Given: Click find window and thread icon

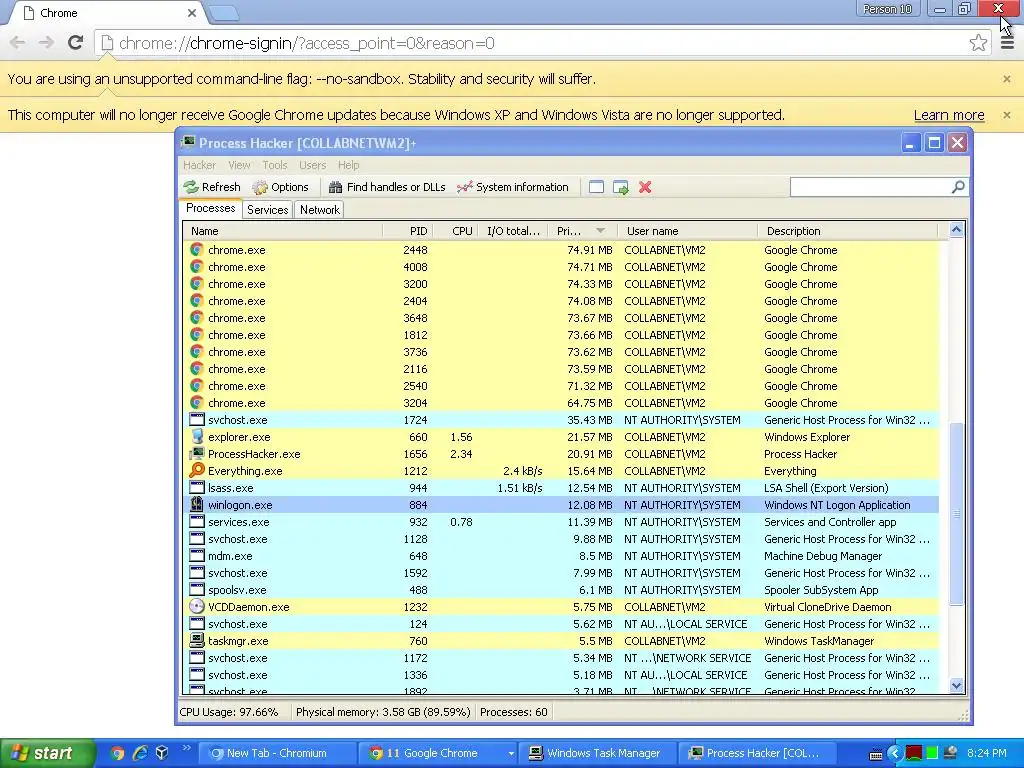Looking at the screenshot, I should click(621, 187).
